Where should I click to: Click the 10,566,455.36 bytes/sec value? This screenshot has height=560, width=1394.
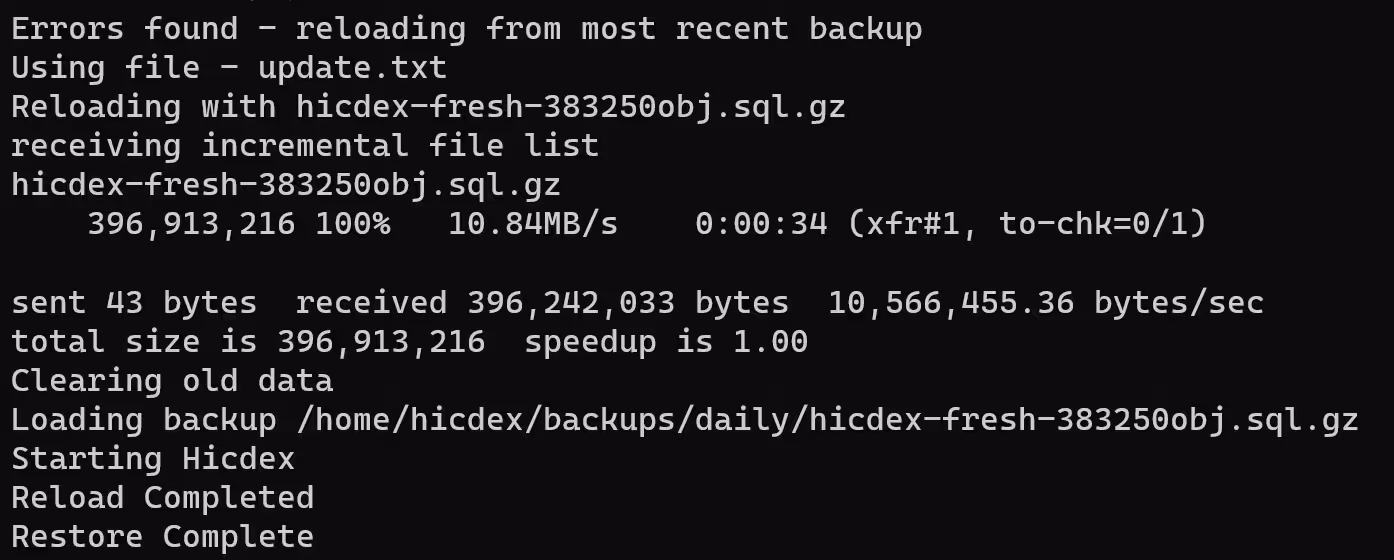coord(1046,302)
